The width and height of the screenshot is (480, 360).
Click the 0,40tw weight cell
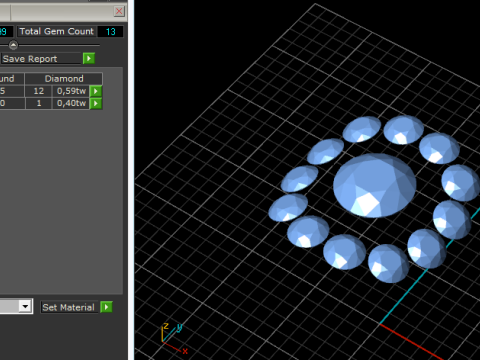click(71, 103)
